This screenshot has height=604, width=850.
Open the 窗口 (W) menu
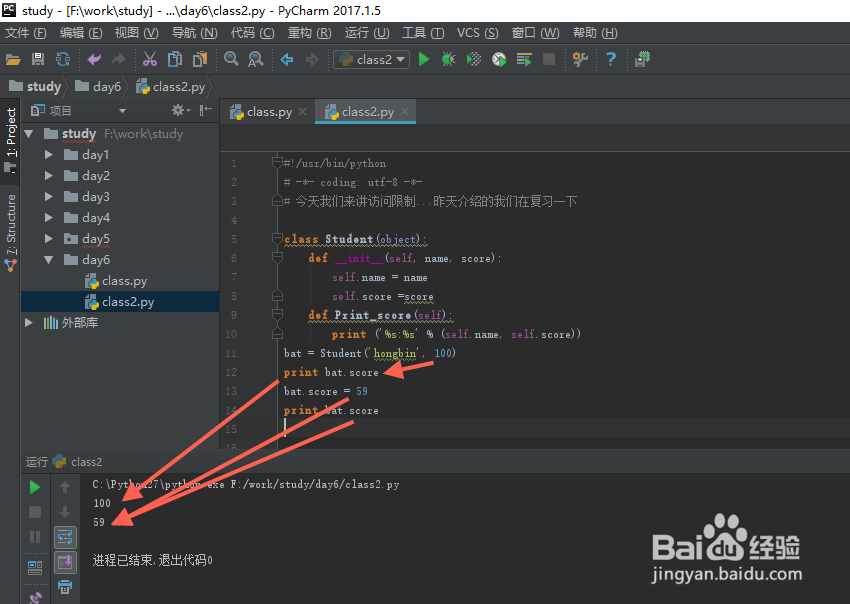point(536,33)
